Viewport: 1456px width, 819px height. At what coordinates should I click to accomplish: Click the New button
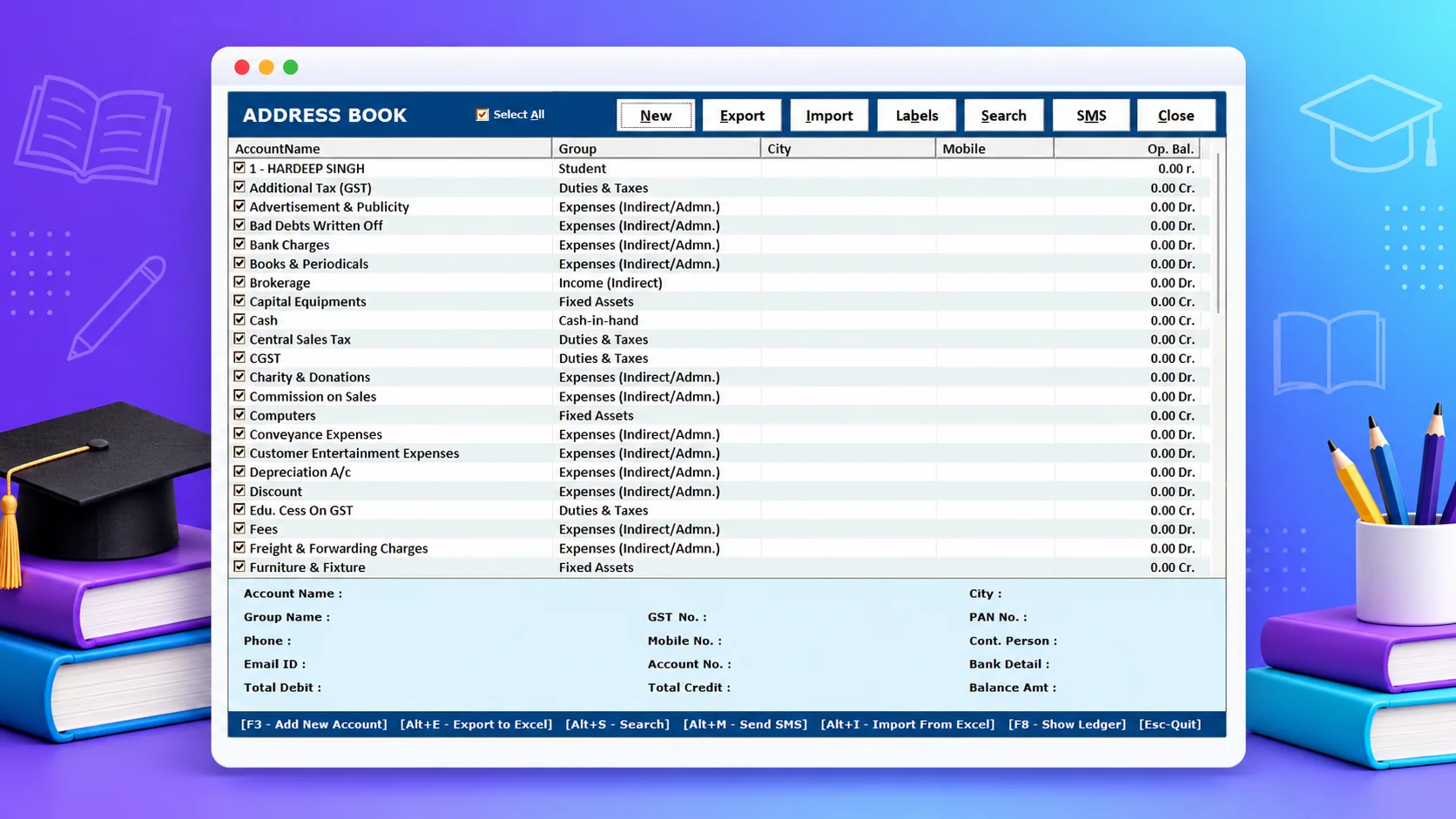click(x=655, y=115)
